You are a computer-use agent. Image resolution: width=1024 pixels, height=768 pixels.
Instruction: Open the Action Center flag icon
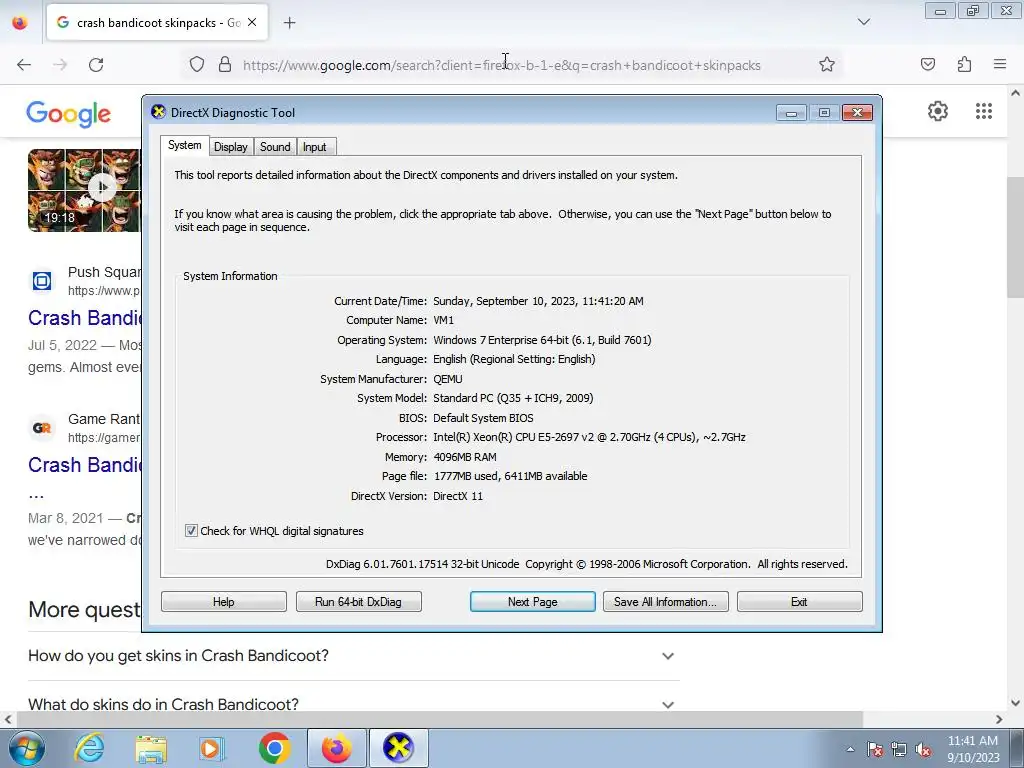[875, 749]
